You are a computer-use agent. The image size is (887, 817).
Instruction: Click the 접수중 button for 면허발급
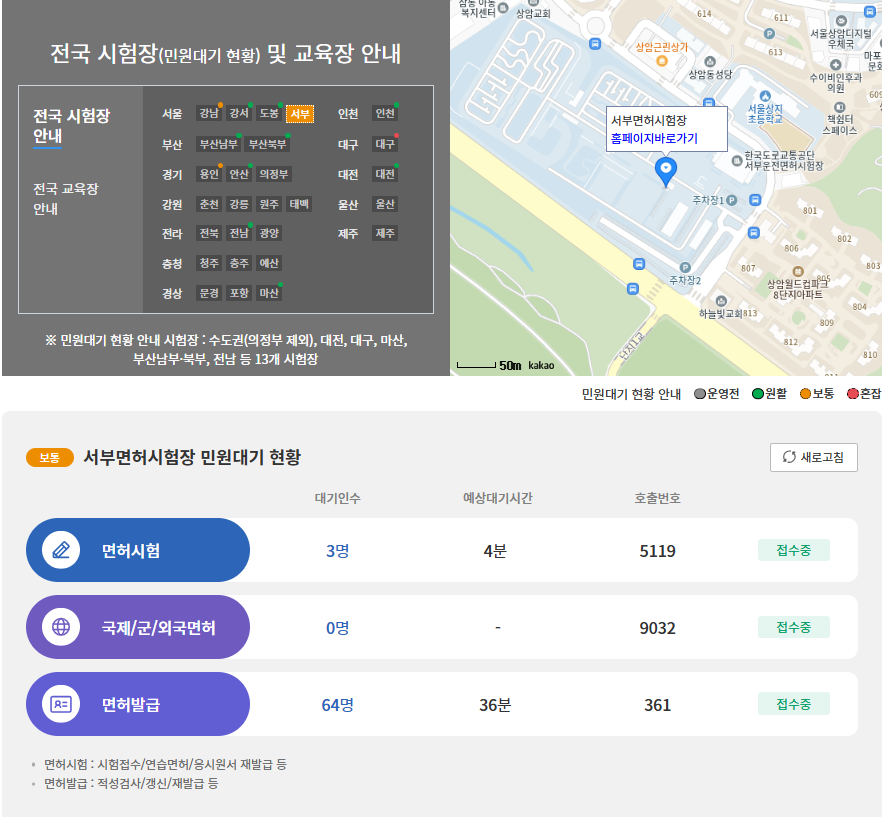click(794, 703)
